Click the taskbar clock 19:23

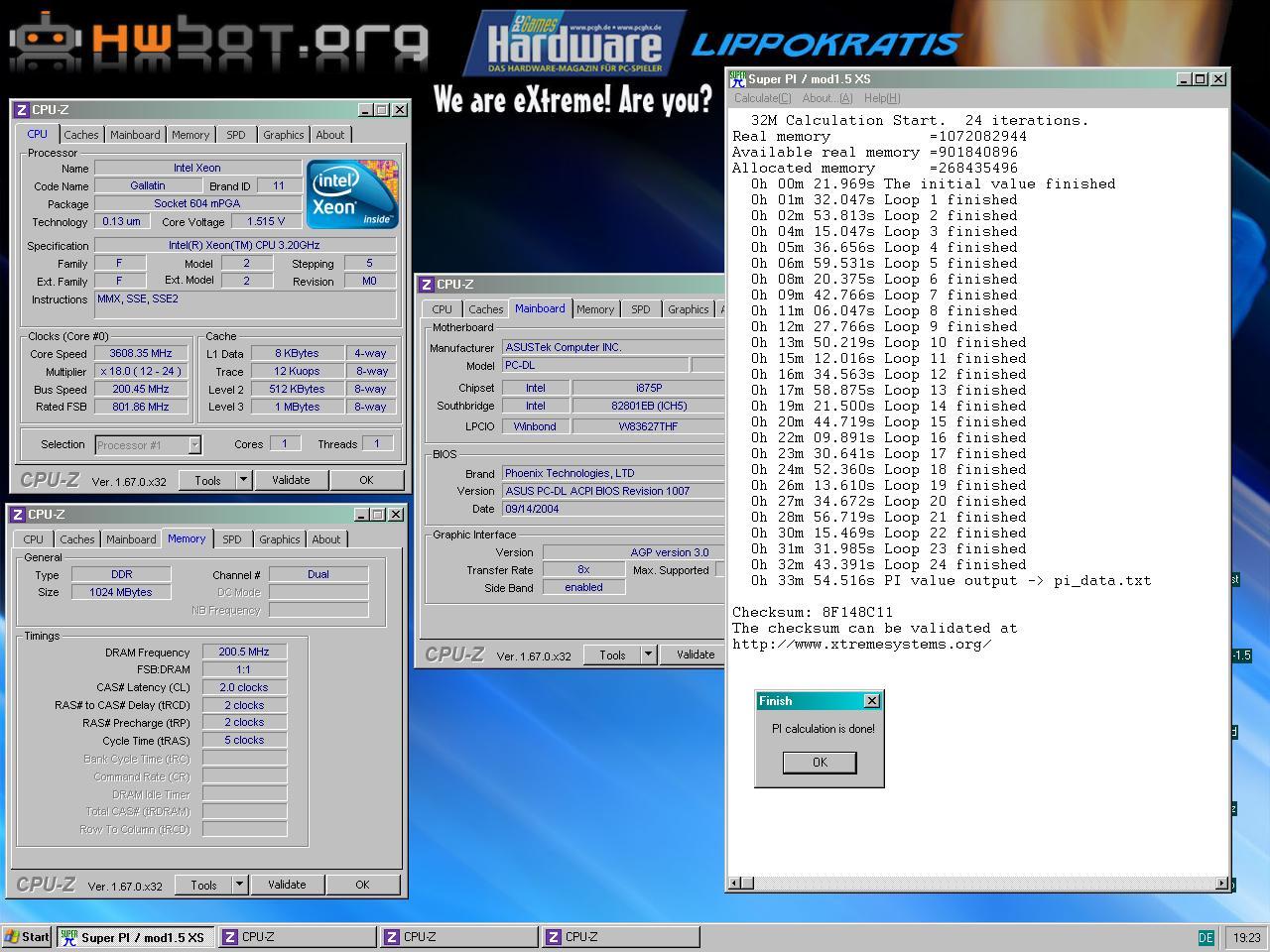click(1247, 937)
